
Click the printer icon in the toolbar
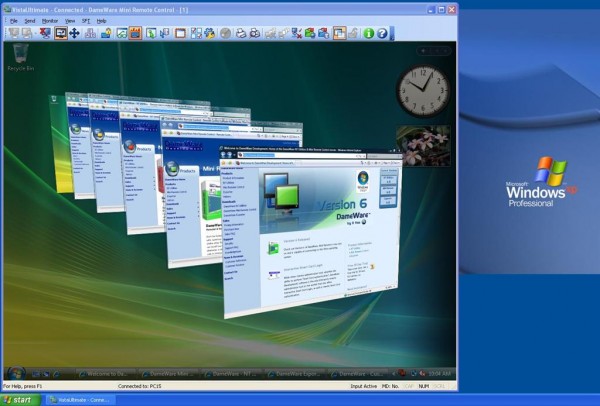click(241, 33)
